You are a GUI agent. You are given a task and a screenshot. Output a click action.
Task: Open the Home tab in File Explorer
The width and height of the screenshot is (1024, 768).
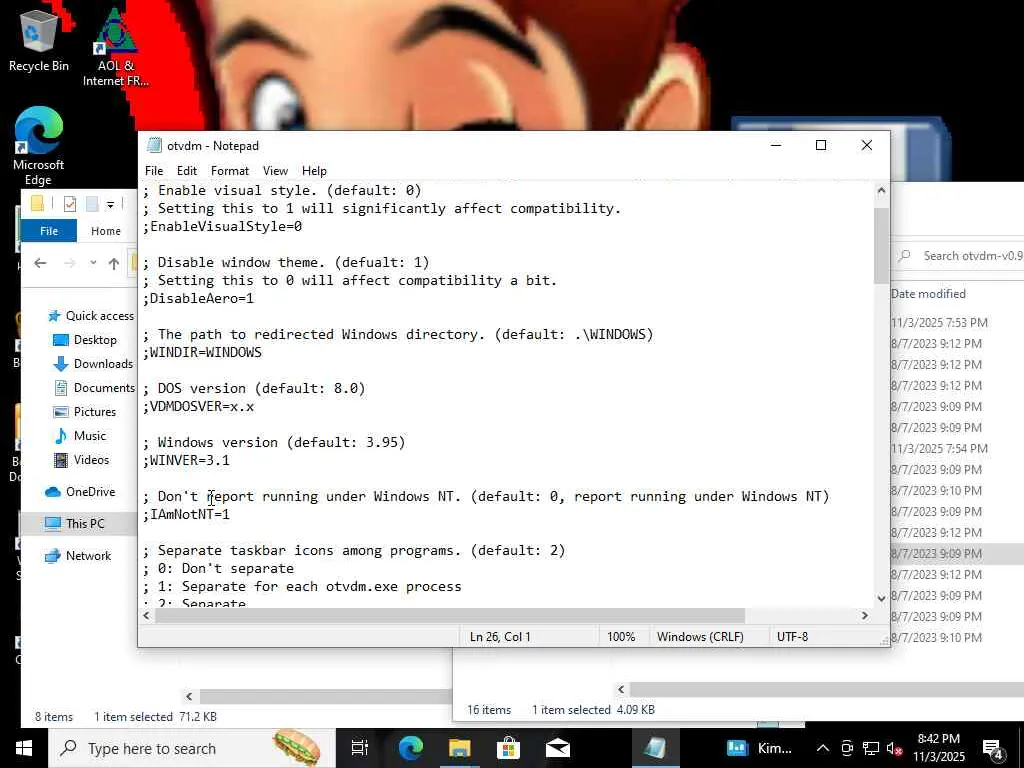(x=106, y=231)
